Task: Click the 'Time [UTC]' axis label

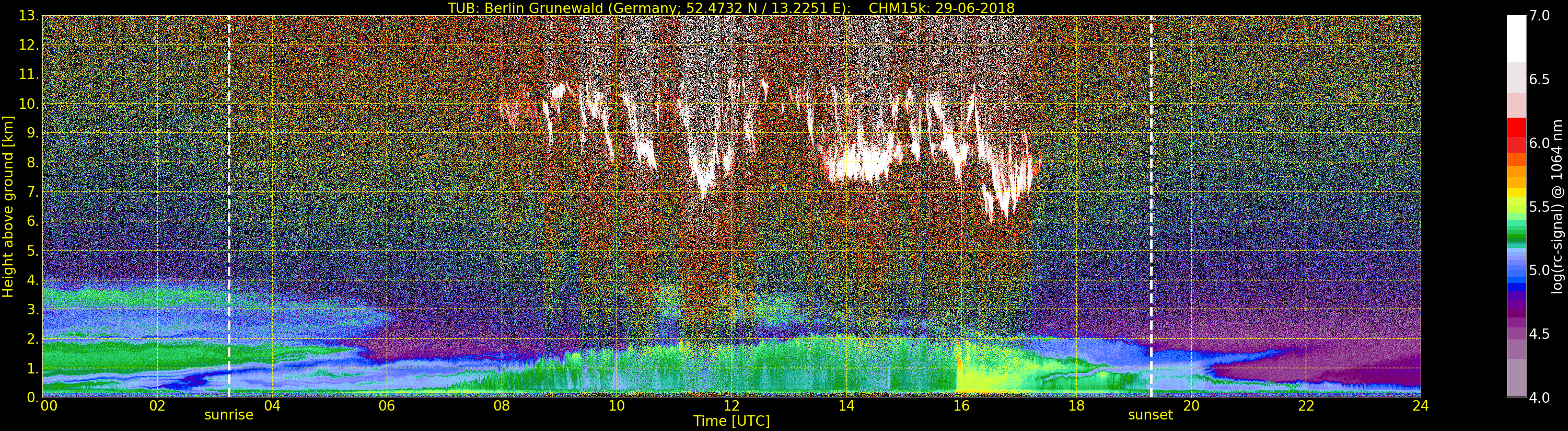Action: pyautogui.click(x=731, y=421)
